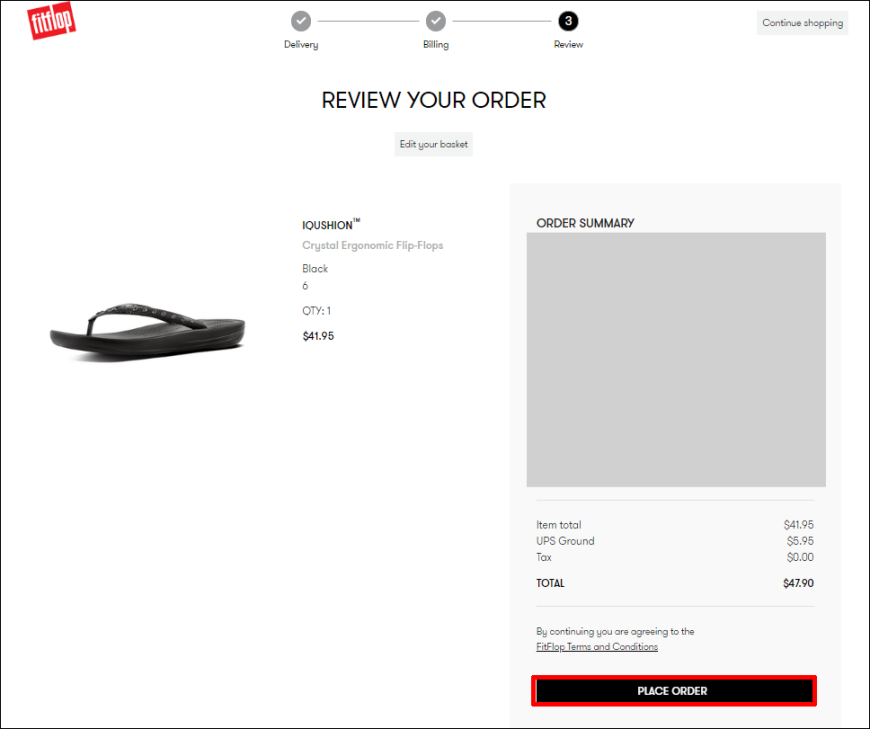Click the UPS Ground shipping label
This screenshot has width=870, height=729.
(x=565, y=541)
